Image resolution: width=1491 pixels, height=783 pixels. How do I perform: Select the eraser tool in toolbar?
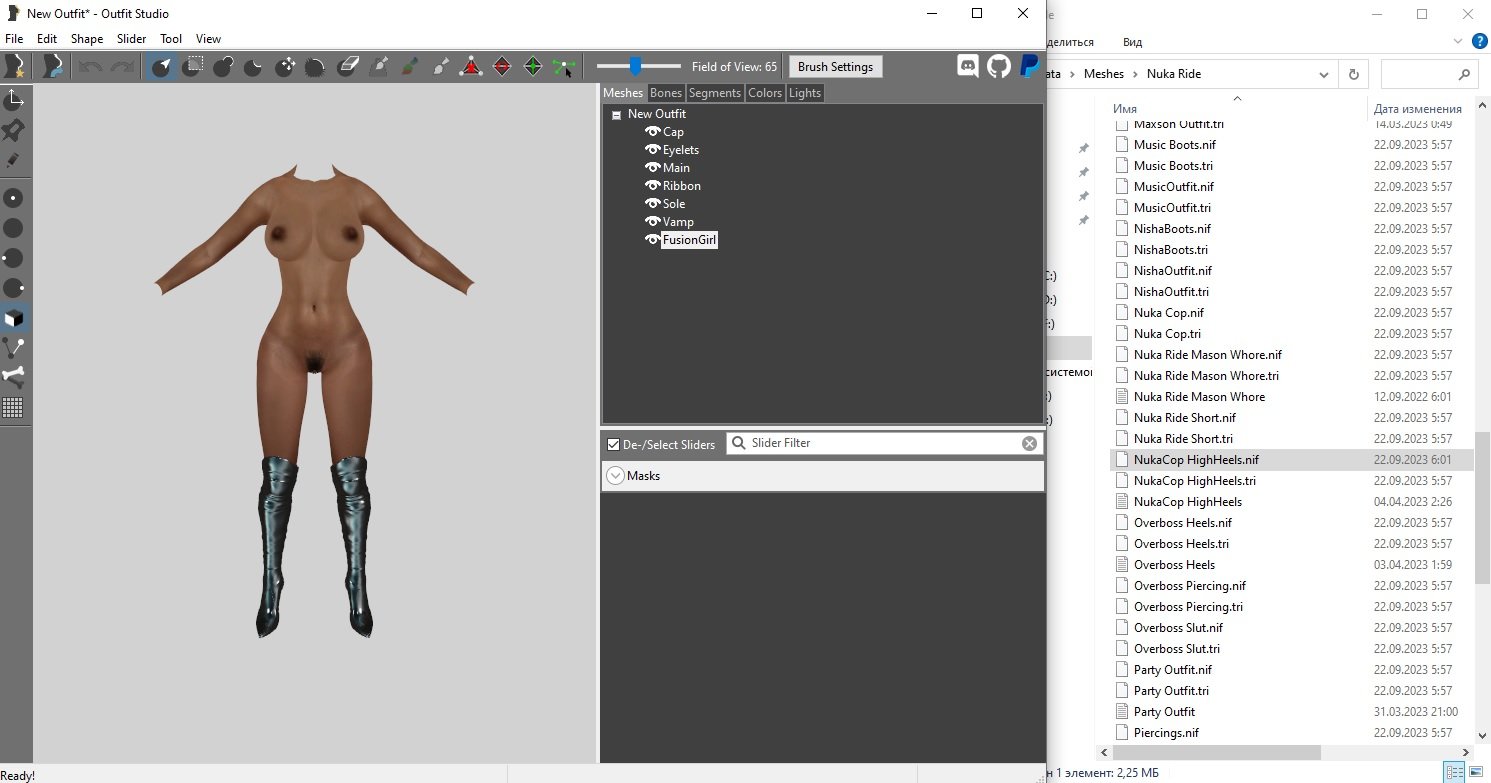[347, 67]
